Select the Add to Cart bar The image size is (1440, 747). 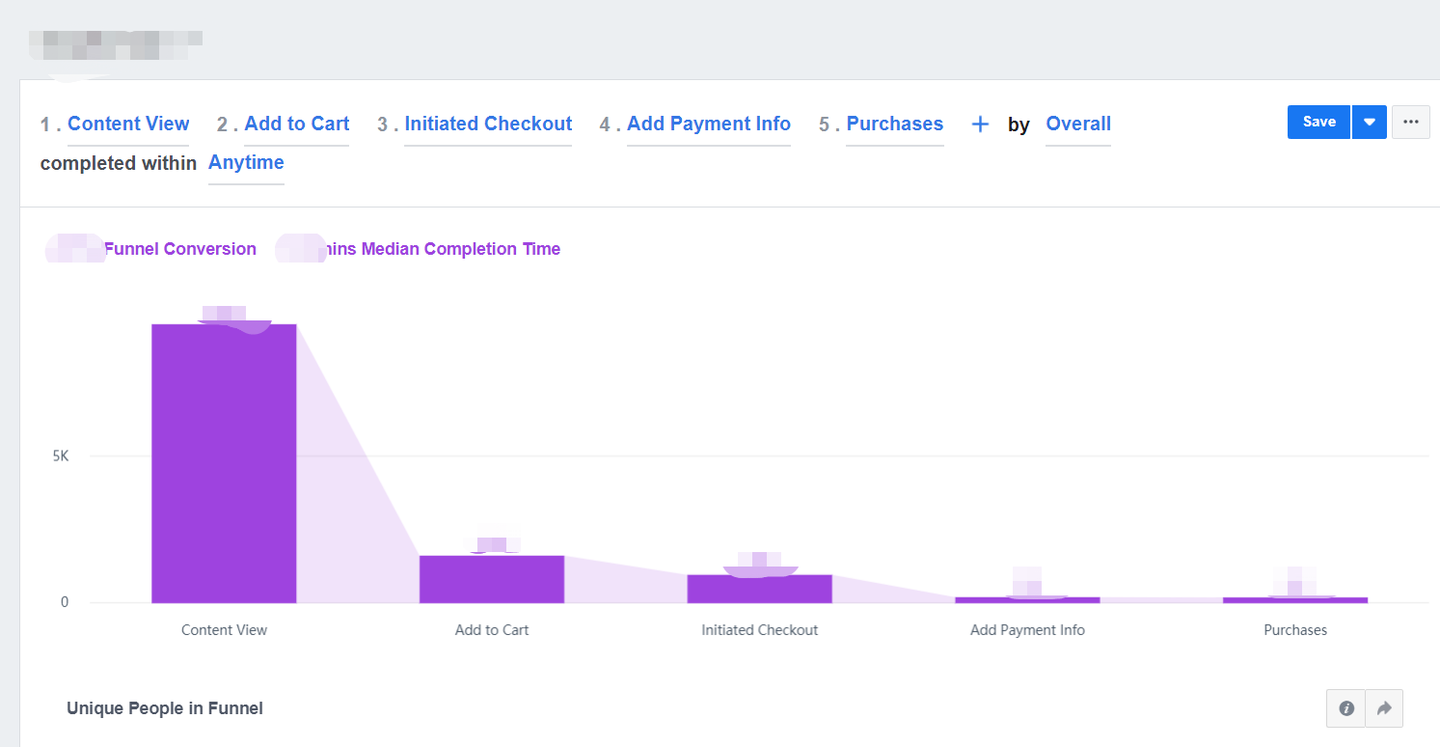point(492,579)
